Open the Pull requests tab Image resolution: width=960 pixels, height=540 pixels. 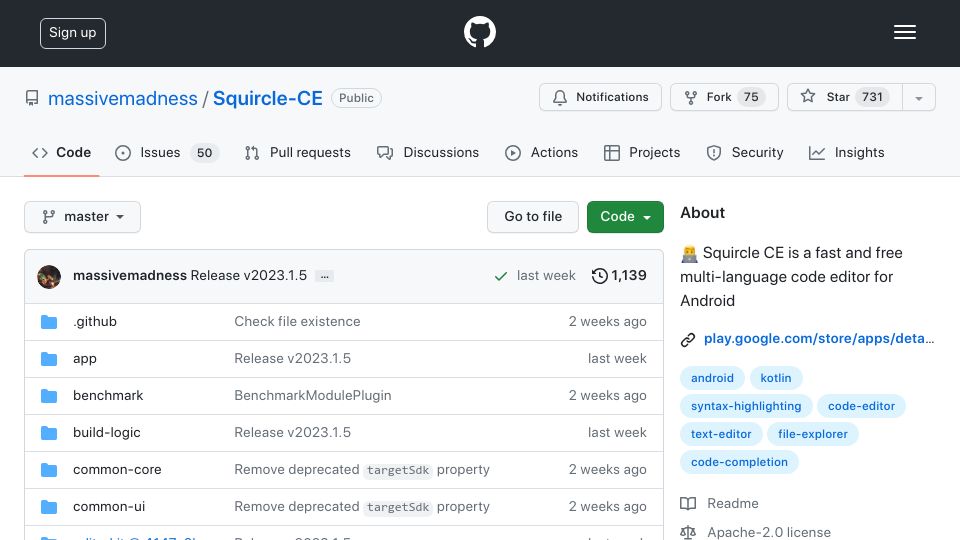point(298,152)
